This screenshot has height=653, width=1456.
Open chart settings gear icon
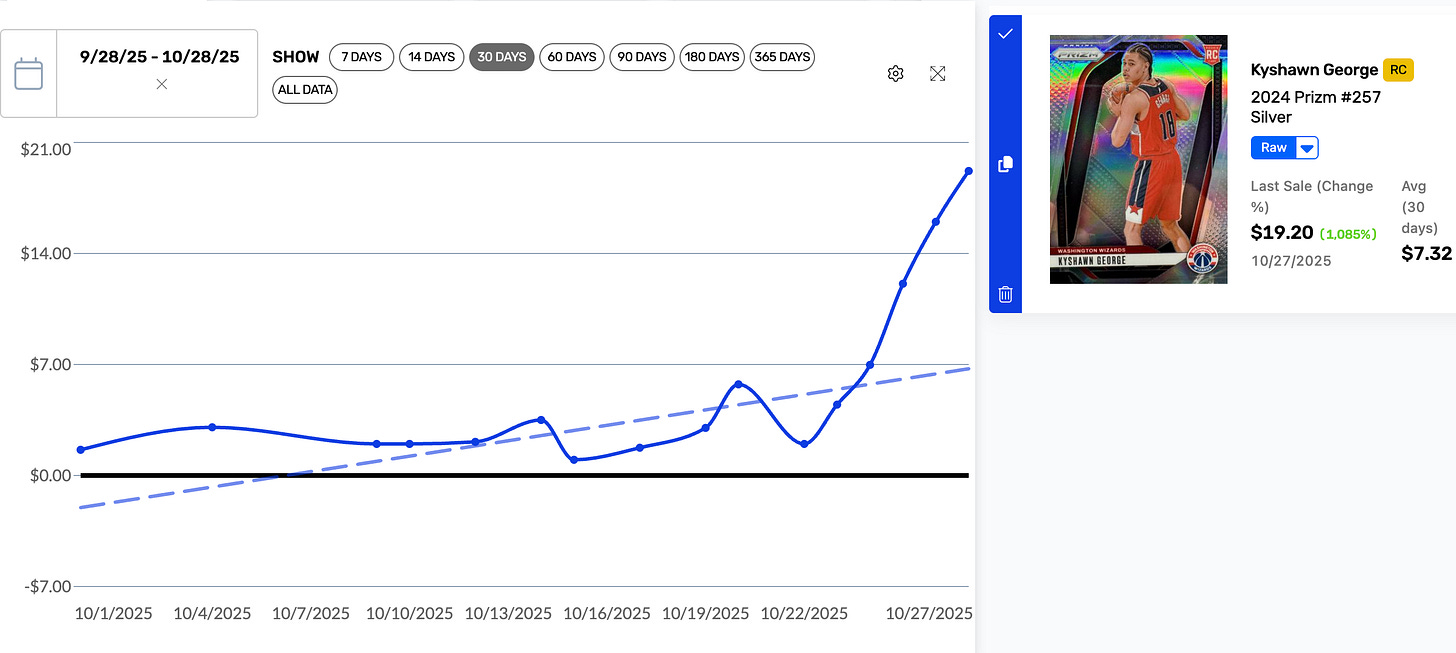(x=895, y=73)
